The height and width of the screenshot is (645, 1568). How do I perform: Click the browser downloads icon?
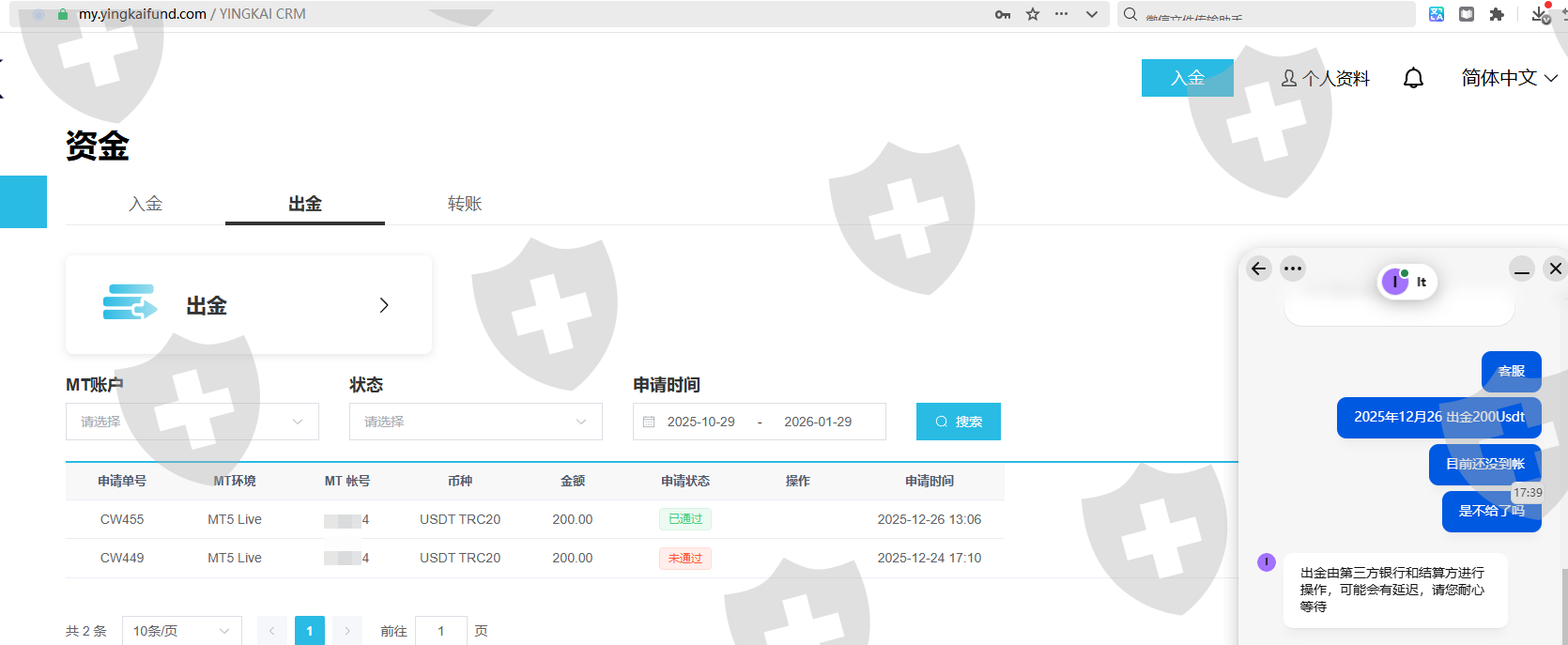coord(1539,14)
